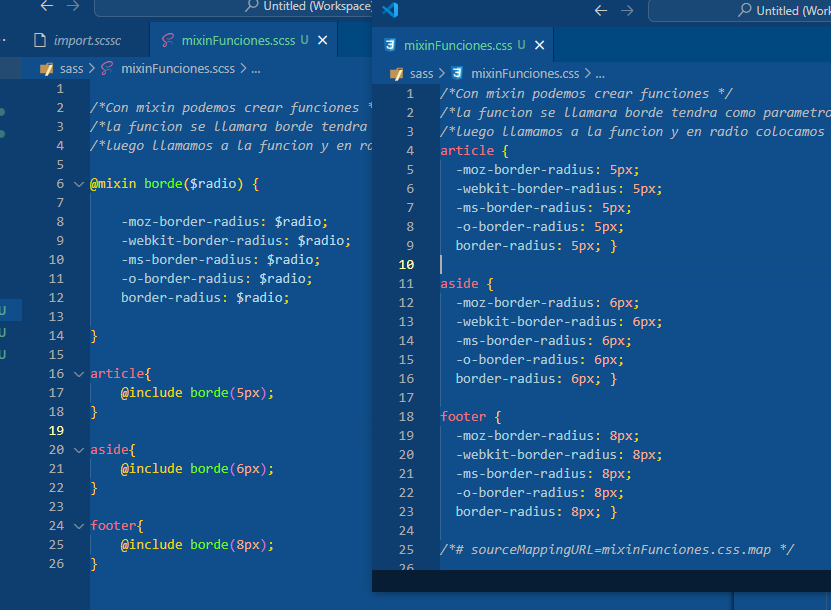Viewport: 831px width, 610px height.
Task: Open mixinFunciones.css in the right breadcrumb
Action: point(524,73)
